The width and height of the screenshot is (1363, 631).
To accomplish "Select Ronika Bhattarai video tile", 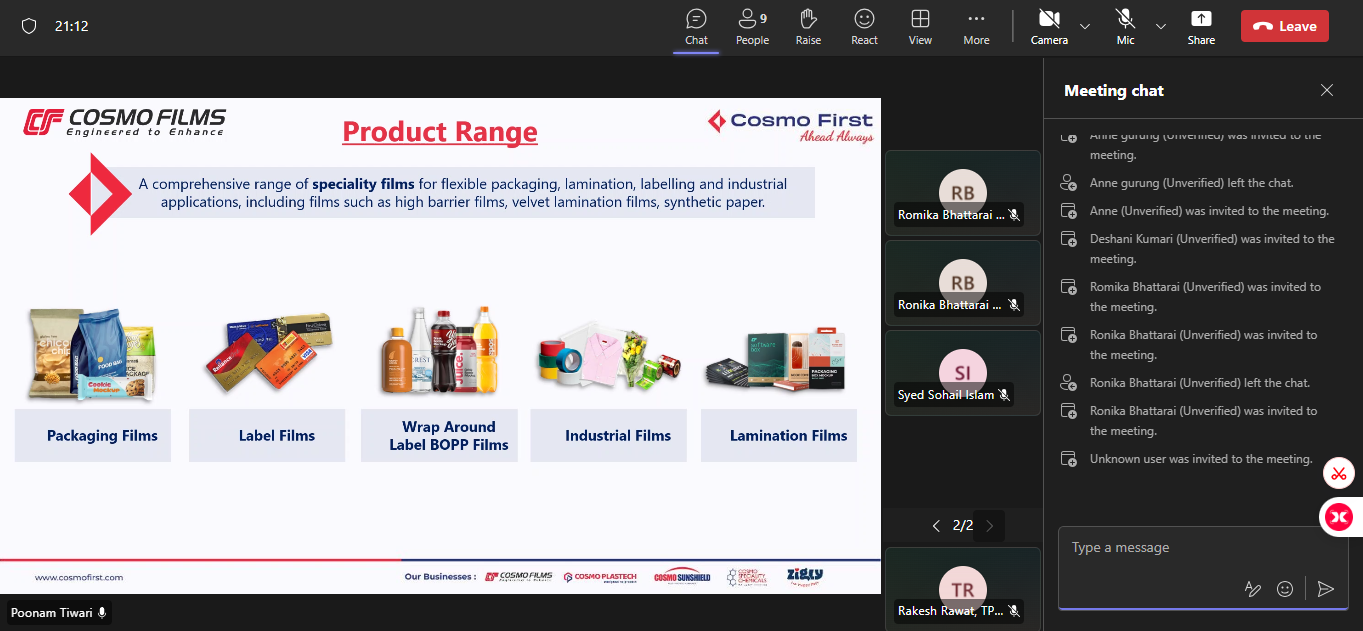I will click(x=963, y=283).
